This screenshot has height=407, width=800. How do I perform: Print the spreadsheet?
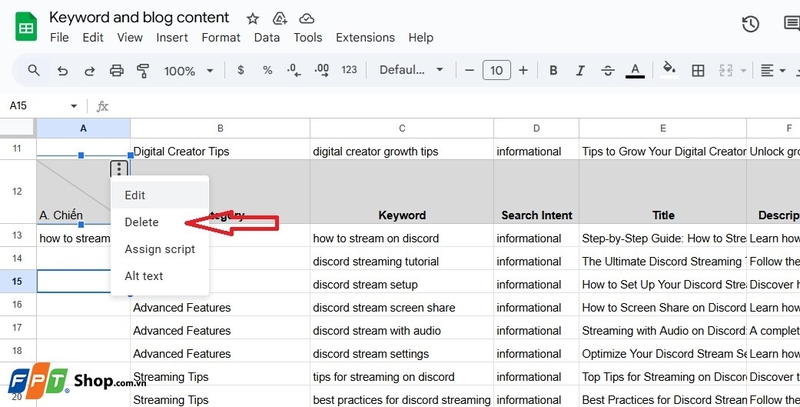coord(117,70)
